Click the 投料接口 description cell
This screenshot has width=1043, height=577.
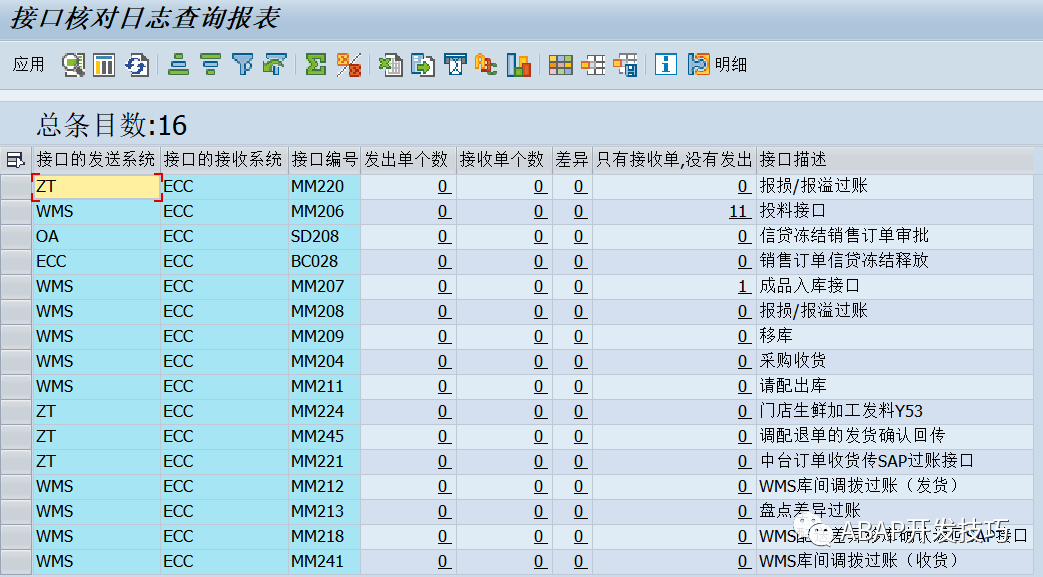pos(895,212)
